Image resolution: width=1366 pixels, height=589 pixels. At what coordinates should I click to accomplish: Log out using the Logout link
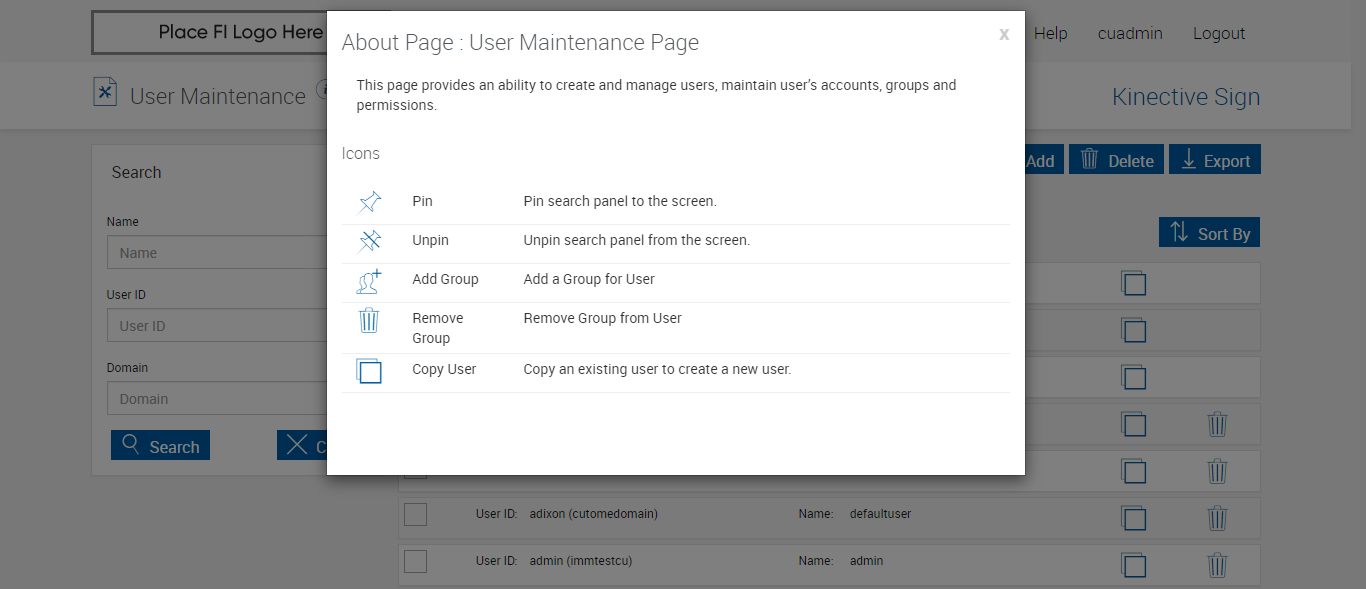point(1219,33)
